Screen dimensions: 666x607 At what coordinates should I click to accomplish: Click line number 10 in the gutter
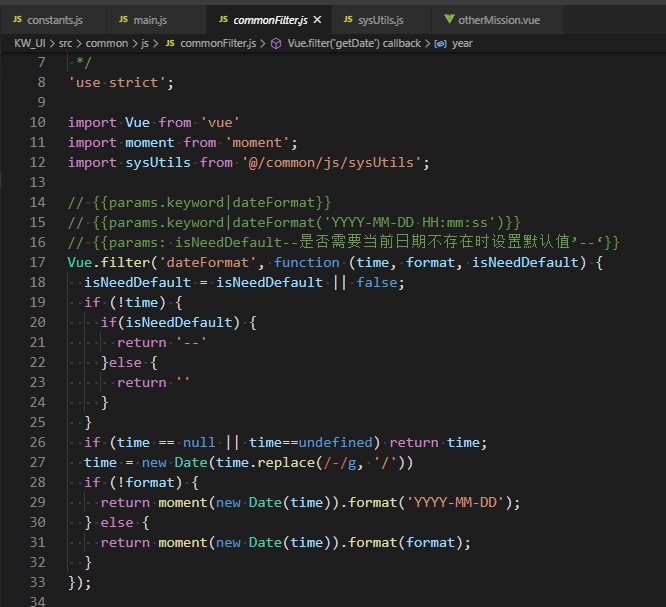(x=37, y=122)
